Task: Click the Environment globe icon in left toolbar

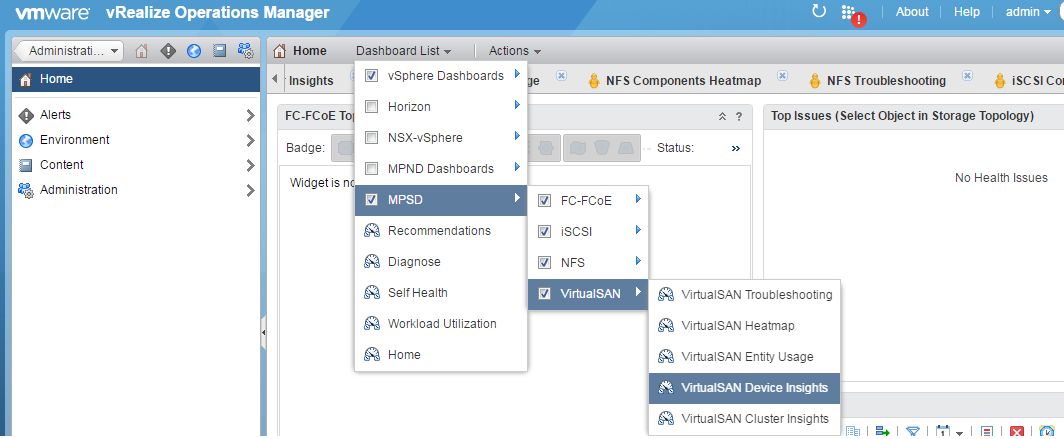Action: point(193,51)
